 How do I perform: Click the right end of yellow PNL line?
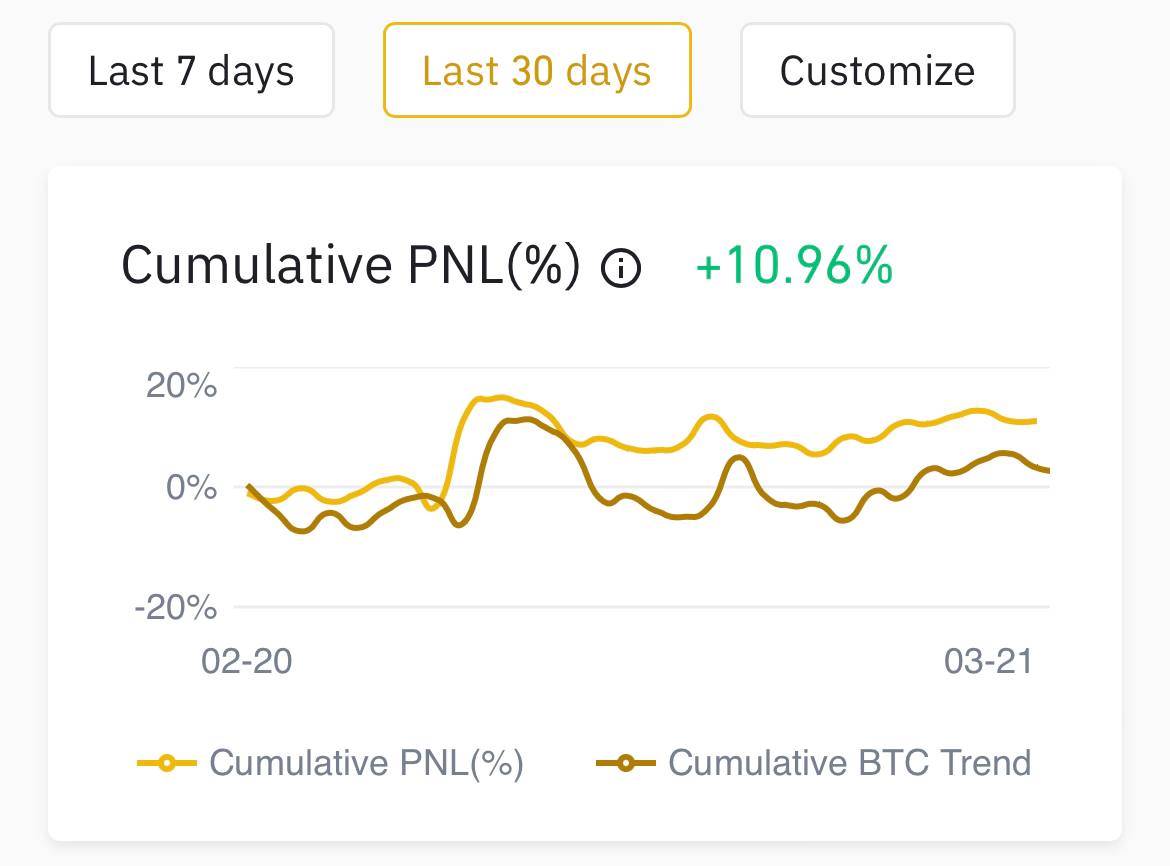[x=1035, y=421]
